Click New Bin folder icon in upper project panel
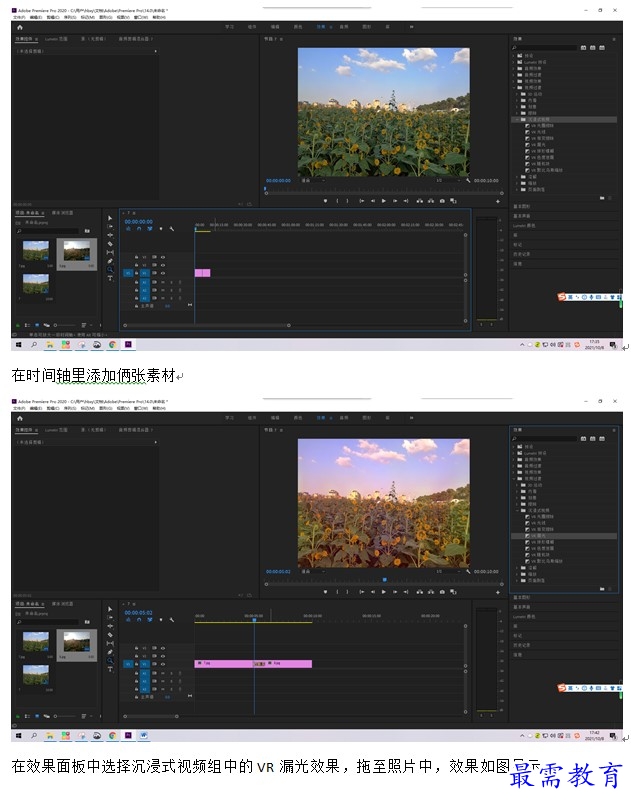This screenshot has width=631, height=807. point(87,231)
